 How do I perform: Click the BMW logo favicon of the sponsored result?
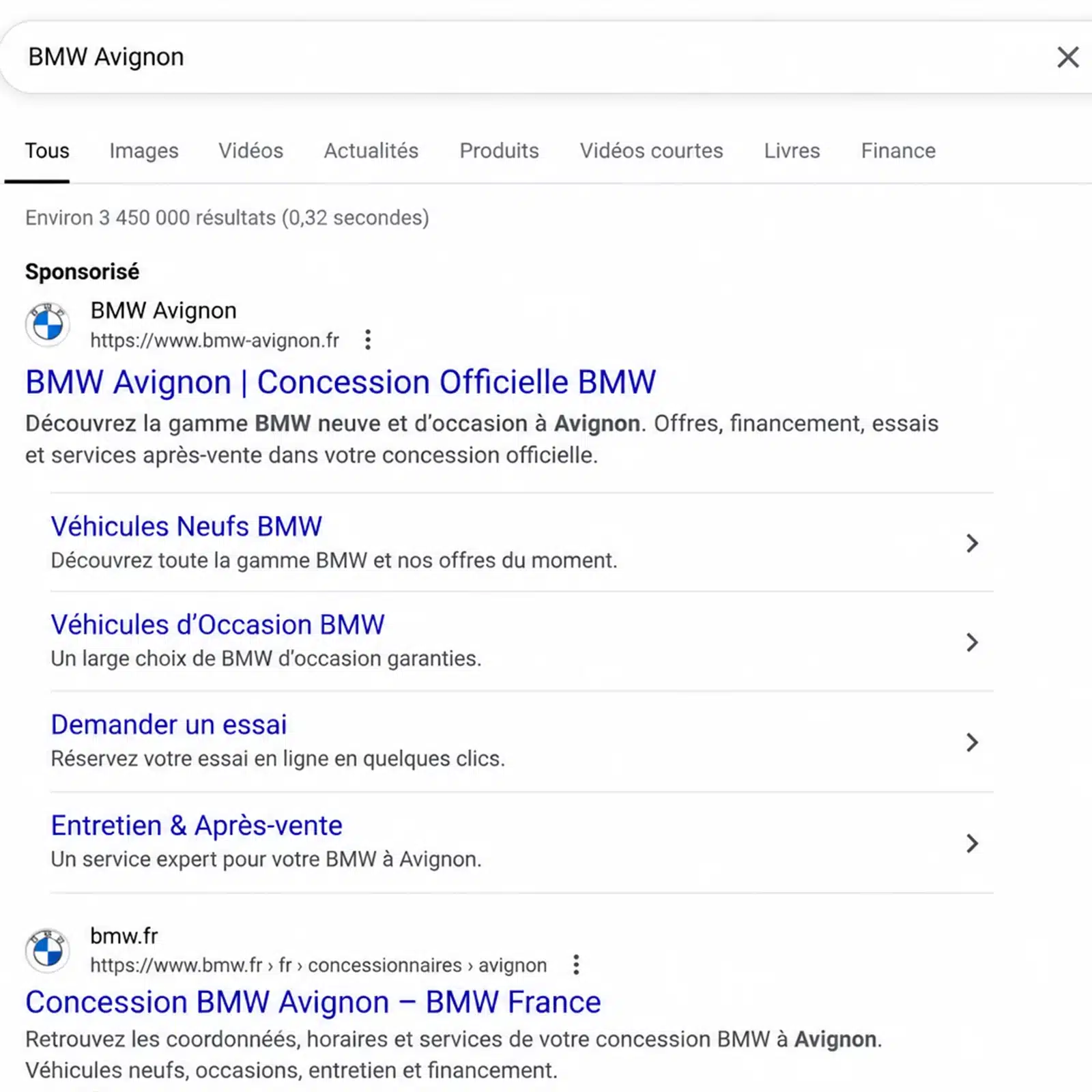tap(48, 325)
